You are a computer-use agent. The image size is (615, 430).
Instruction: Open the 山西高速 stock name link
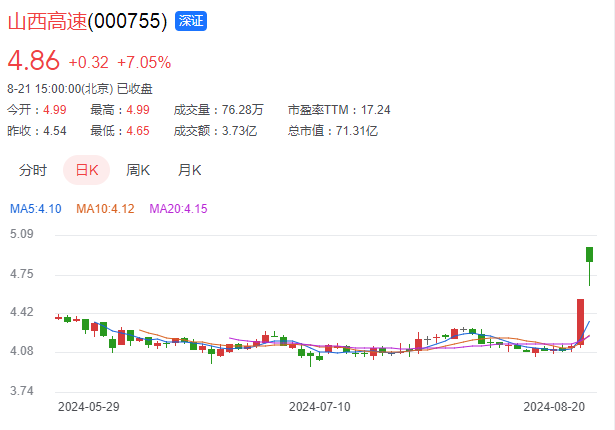47,21
